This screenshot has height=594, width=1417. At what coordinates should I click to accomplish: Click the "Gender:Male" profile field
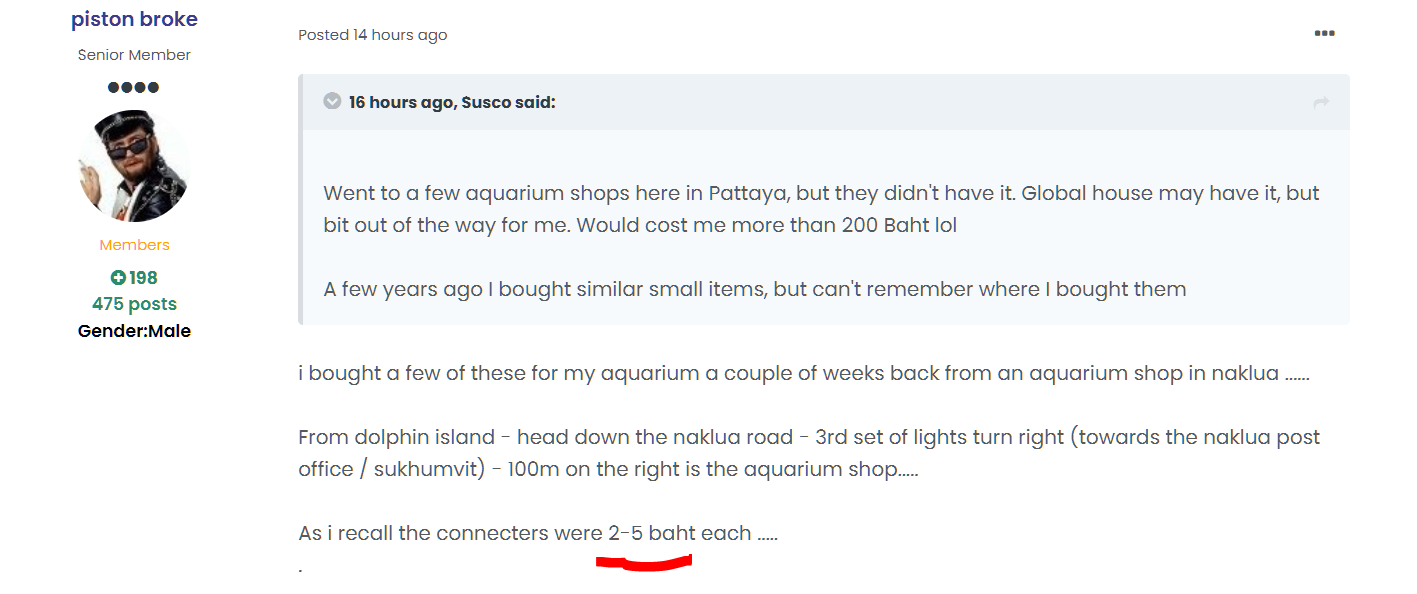point(134,331)
